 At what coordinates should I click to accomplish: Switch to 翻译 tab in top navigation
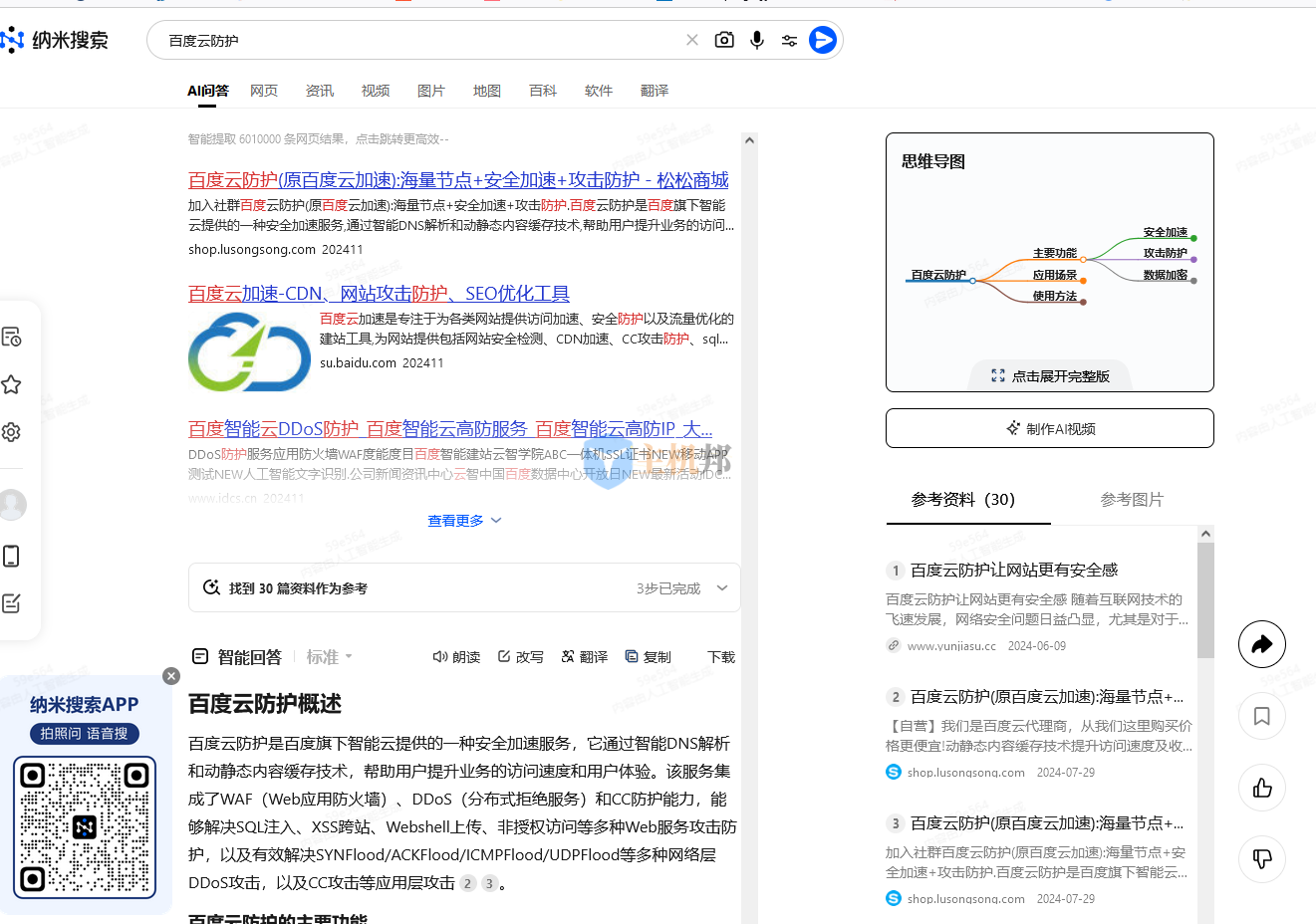pyautogui.click(x=655, y=91)
